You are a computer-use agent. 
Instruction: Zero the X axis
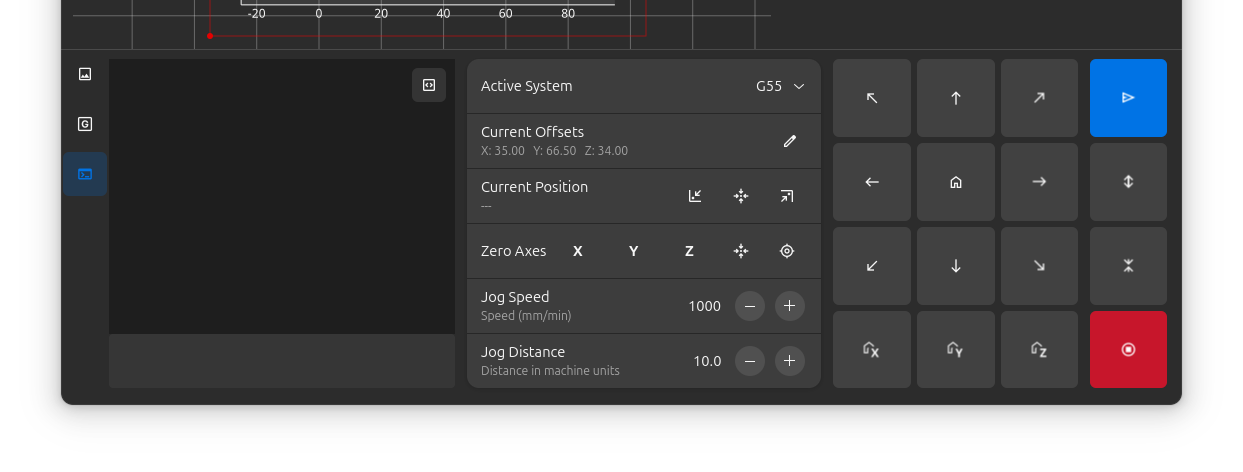pos(577,251)
